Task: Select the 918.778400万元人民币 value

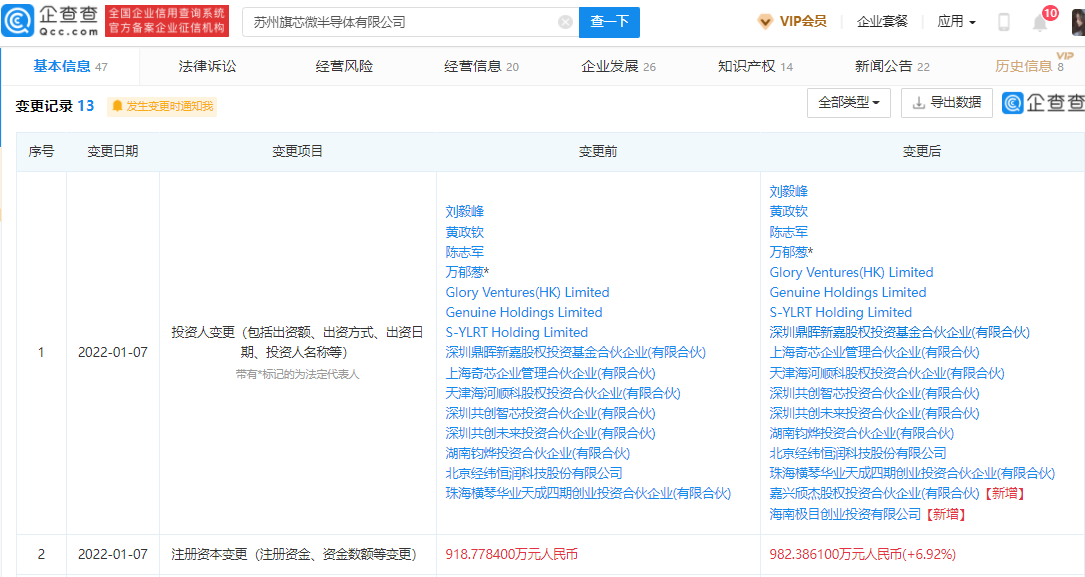Action: (511, 554)
